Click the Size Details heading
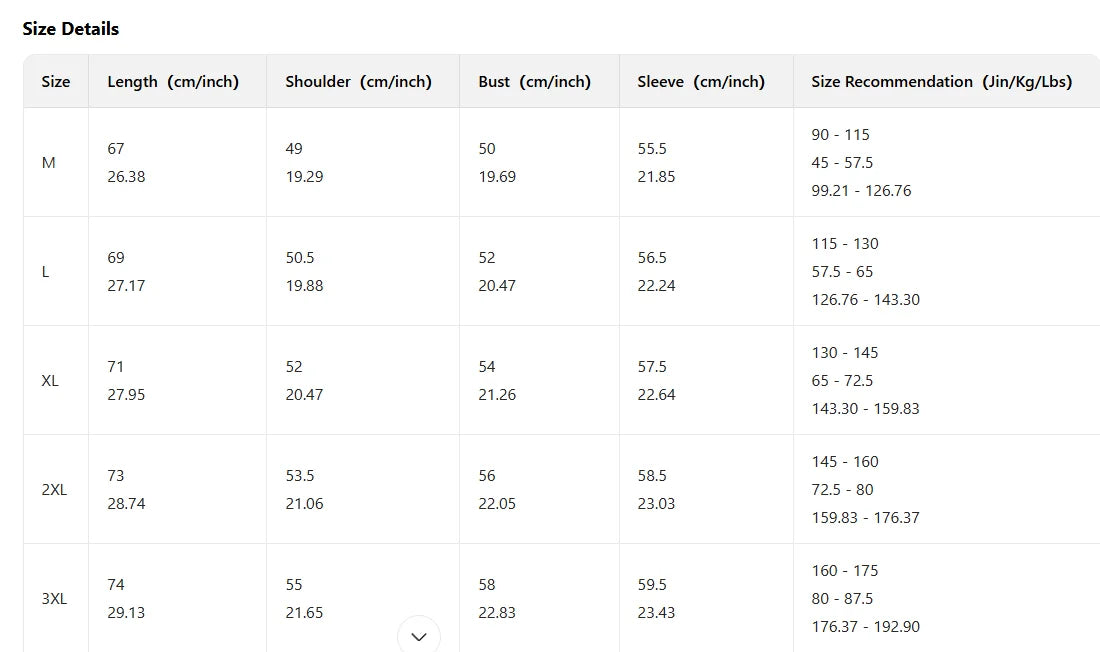 pos(71,29)
